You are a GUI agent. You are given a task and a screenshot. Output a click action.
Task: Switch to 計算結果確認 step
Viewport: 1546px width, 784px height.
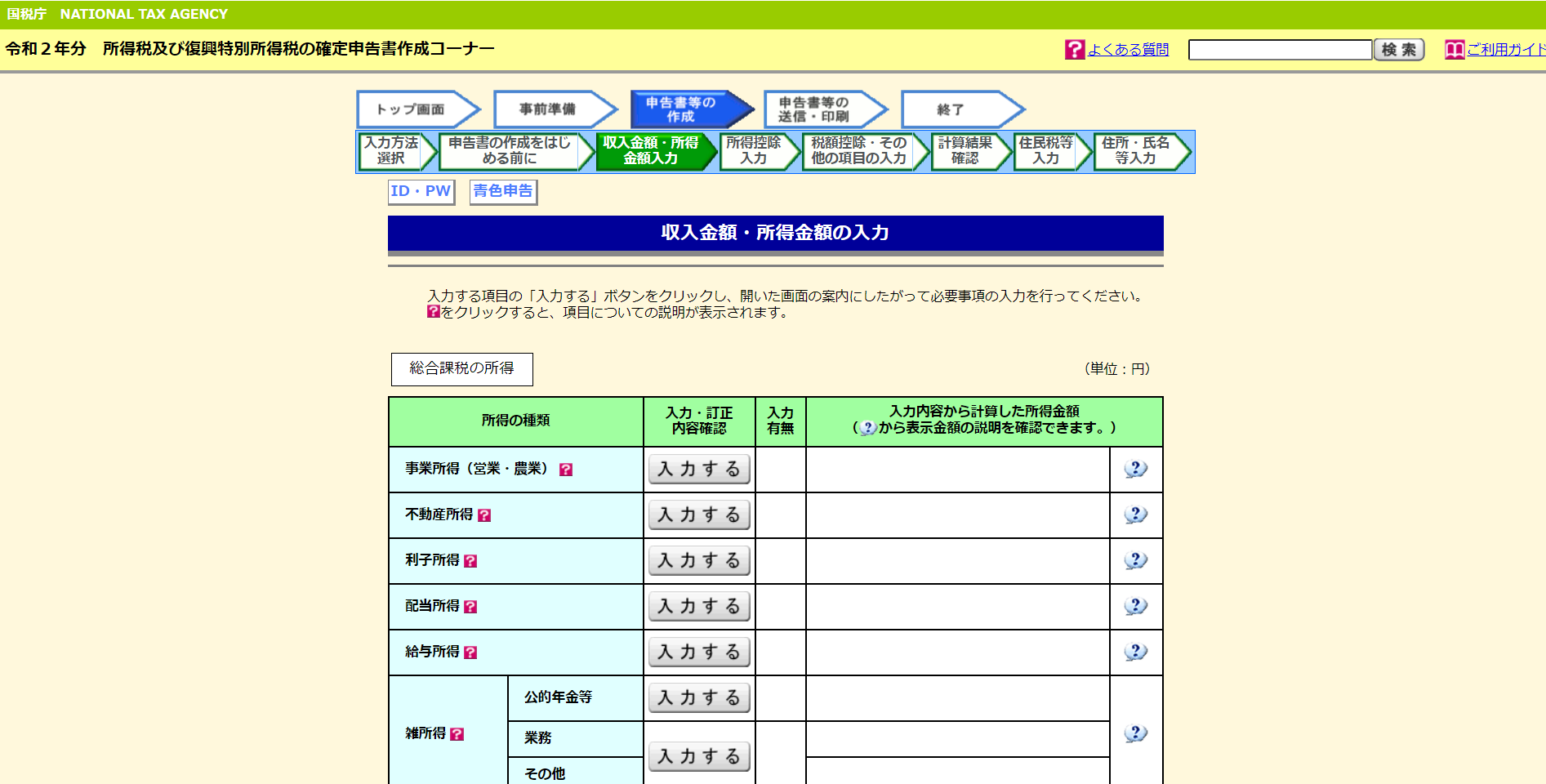tap(965, 151)
